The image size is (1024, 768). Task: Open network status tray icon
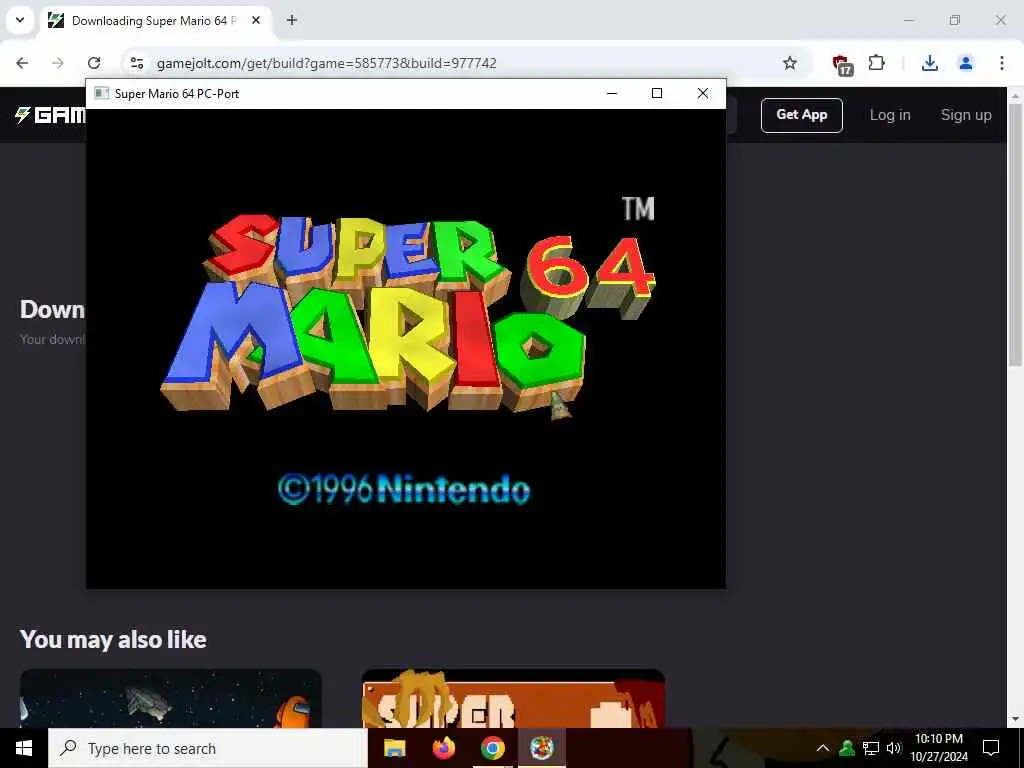[871, 748]
